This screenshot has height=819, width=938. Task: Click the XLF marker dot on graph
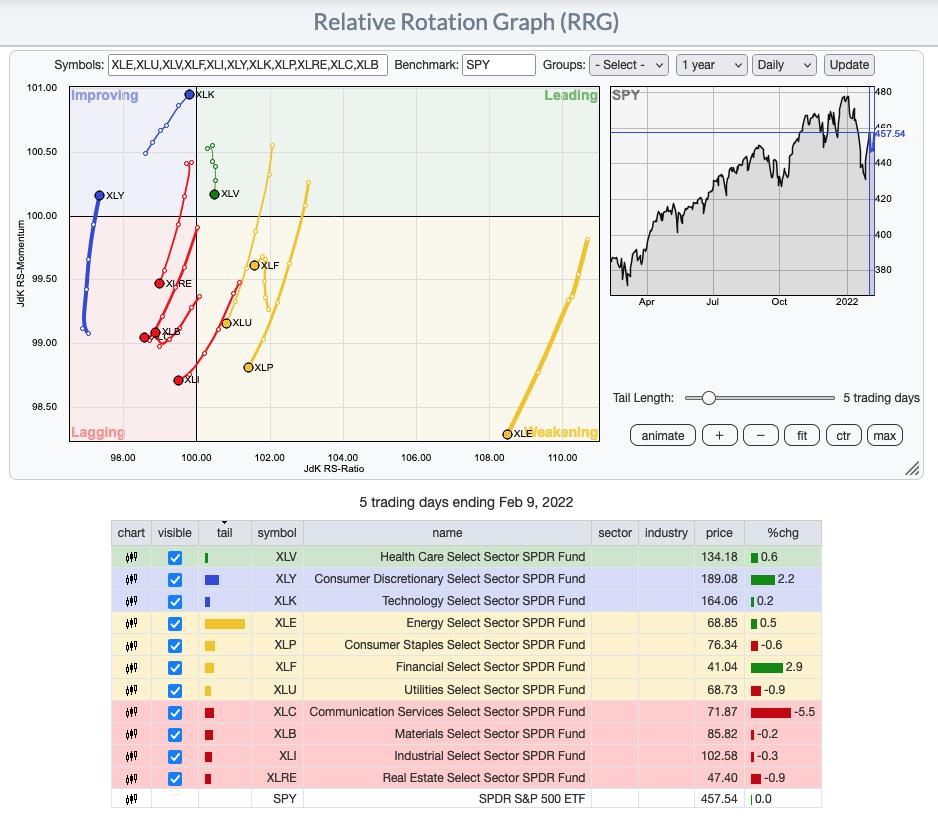[x=254, y=266]
